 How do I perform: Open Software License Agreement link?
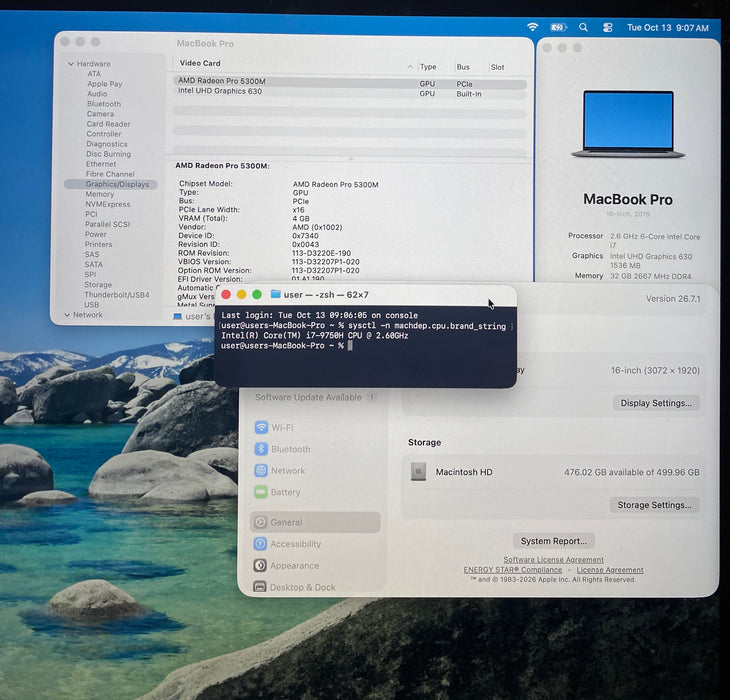(x=554, y=560)
